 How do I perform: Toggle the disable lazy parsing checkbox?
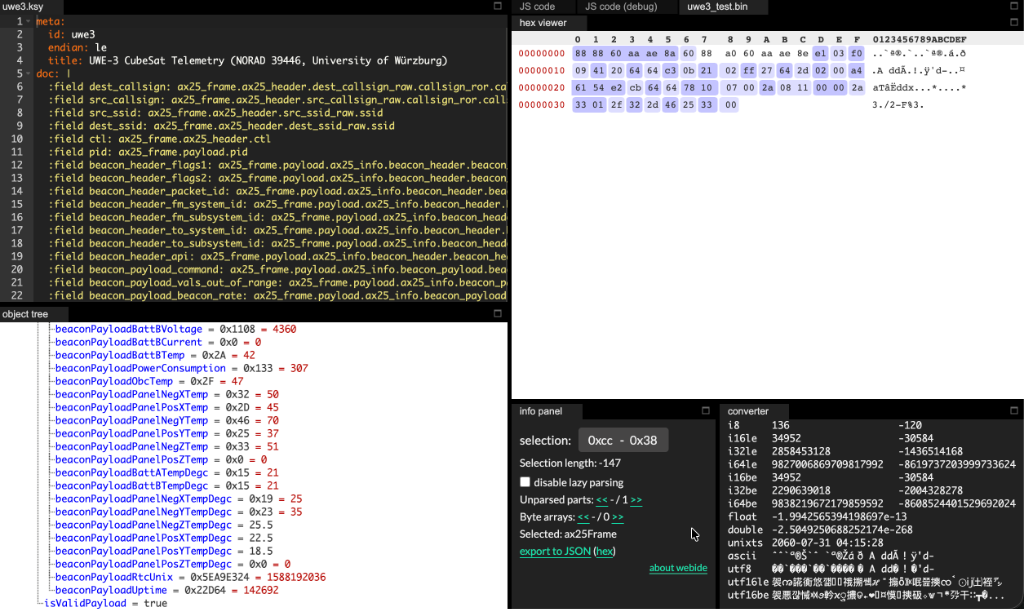tap(525, 482)
